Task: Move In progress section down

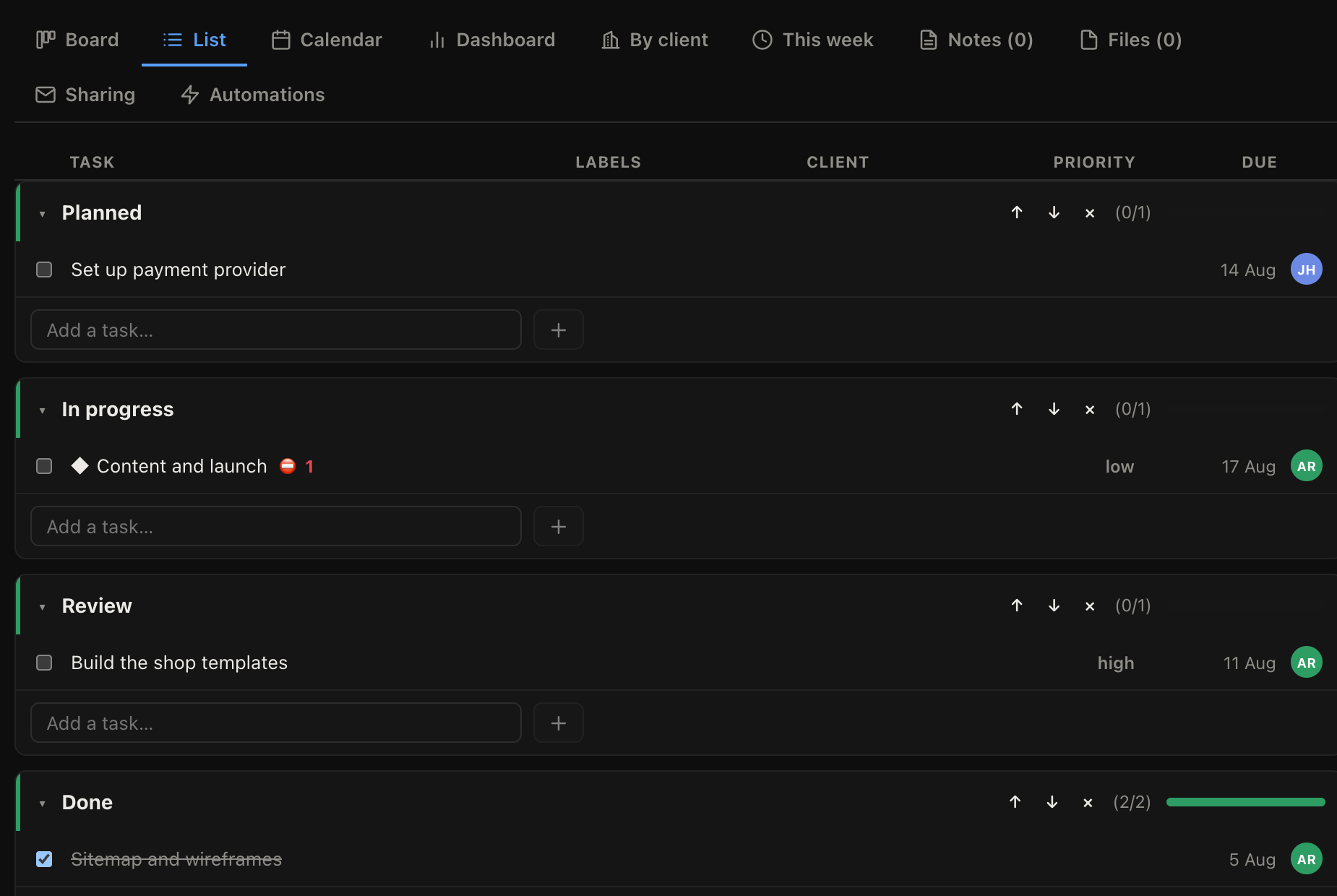Action: pos(1054,409)
